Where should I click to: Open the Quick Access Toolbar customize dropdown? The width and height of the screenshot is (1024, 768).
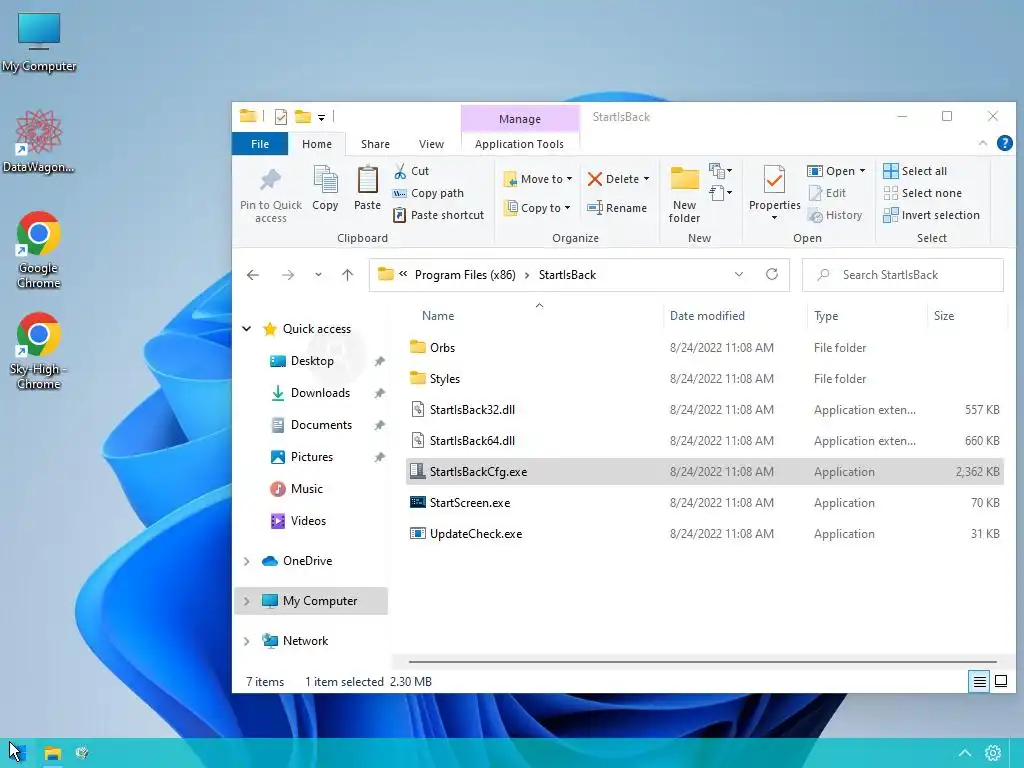321,118
